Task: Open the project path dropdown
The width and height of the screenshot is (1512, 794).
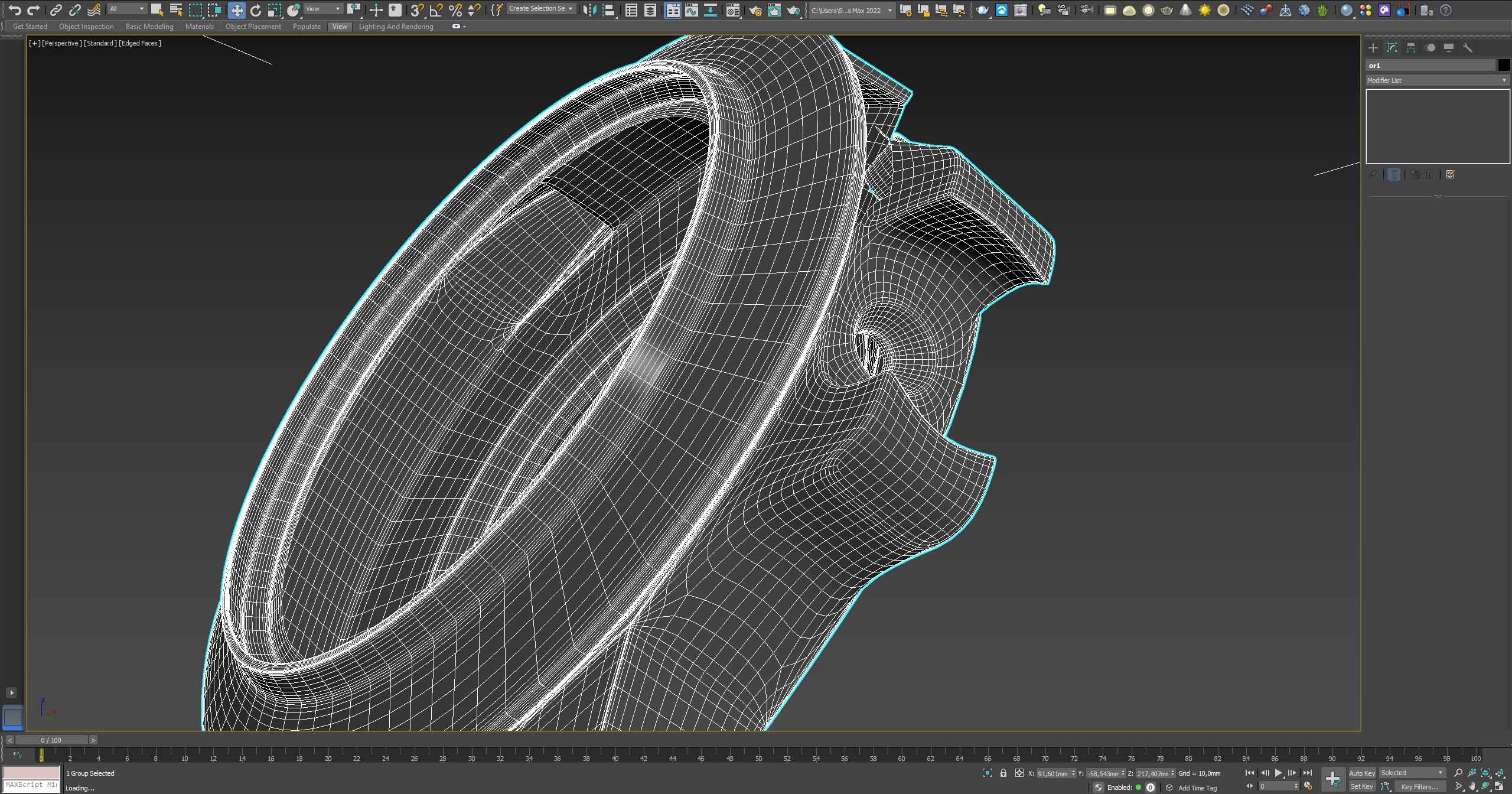Action: 851,10
